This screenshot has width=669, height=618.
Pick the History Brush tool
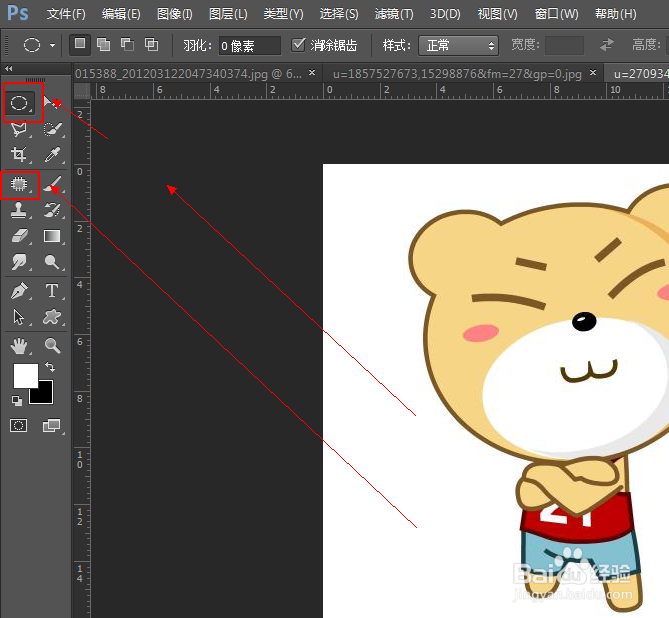tap(52, 210)
